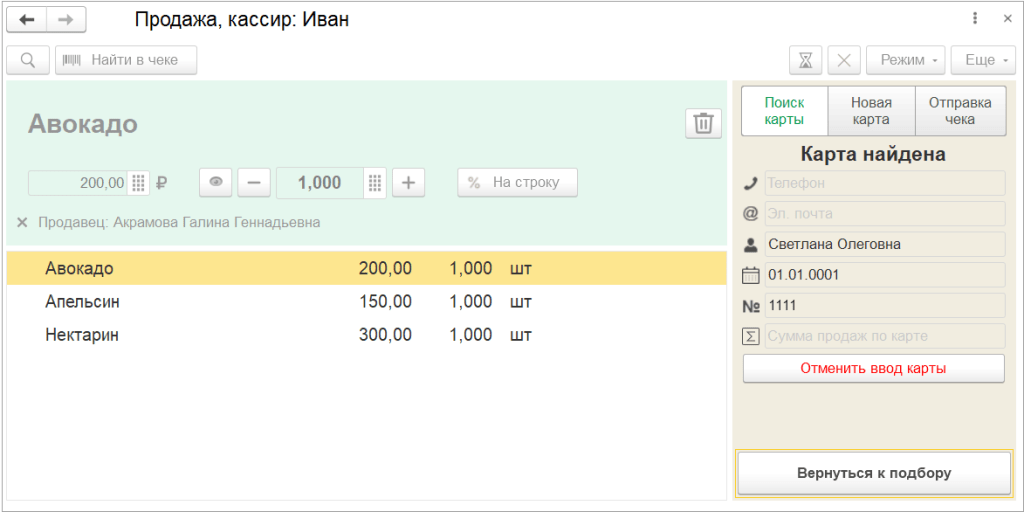Select the Отправка чека tab
This screenshot has height=512, width=1024.
[960, 110]
